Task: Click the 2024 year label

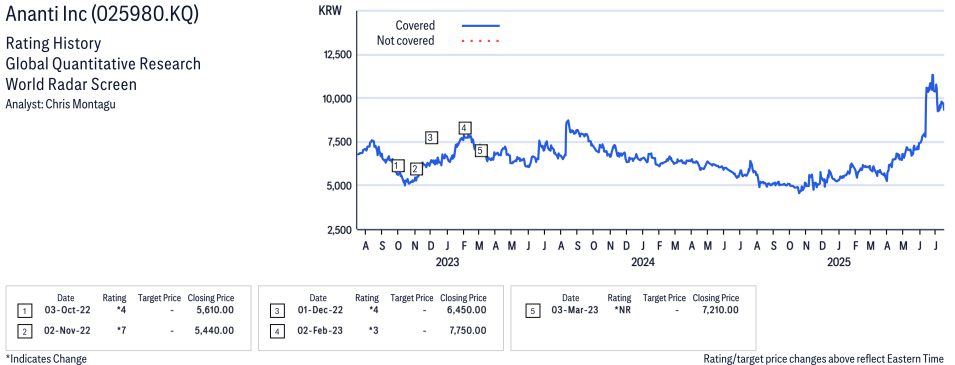Action: click(643, 263)
